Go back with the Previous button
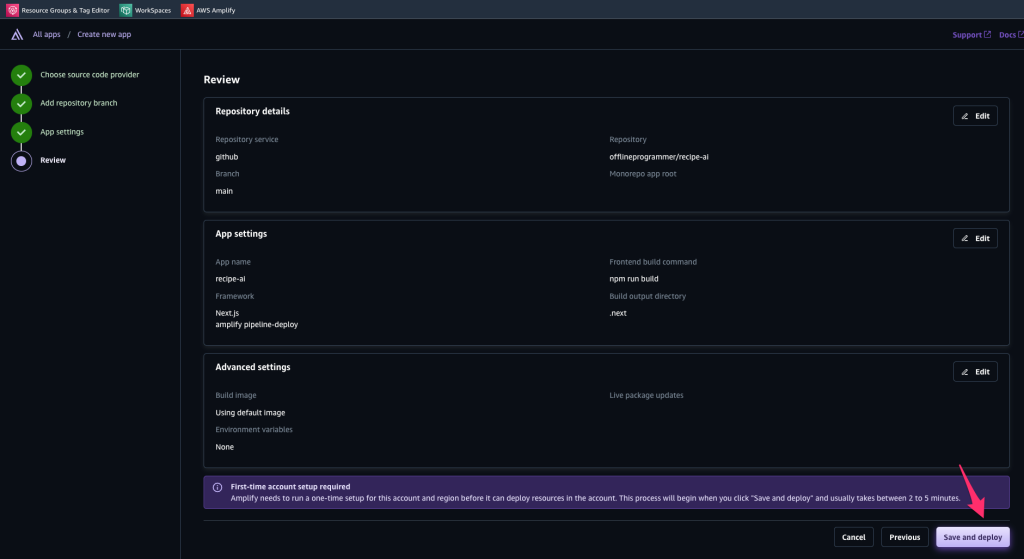This screenshot has width=1024, height=559. (904, 537)
